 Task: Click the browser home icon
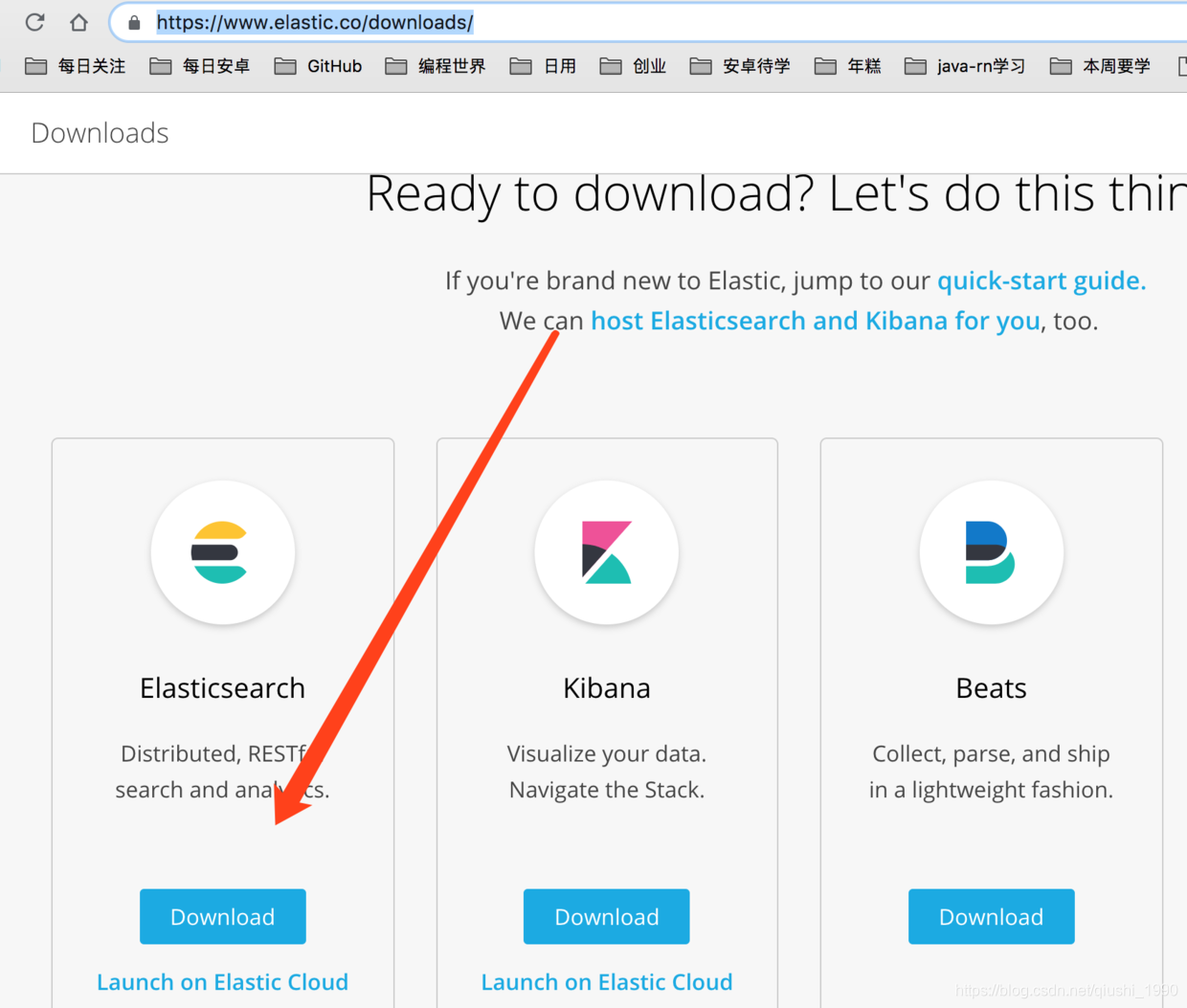coord(78,22)
